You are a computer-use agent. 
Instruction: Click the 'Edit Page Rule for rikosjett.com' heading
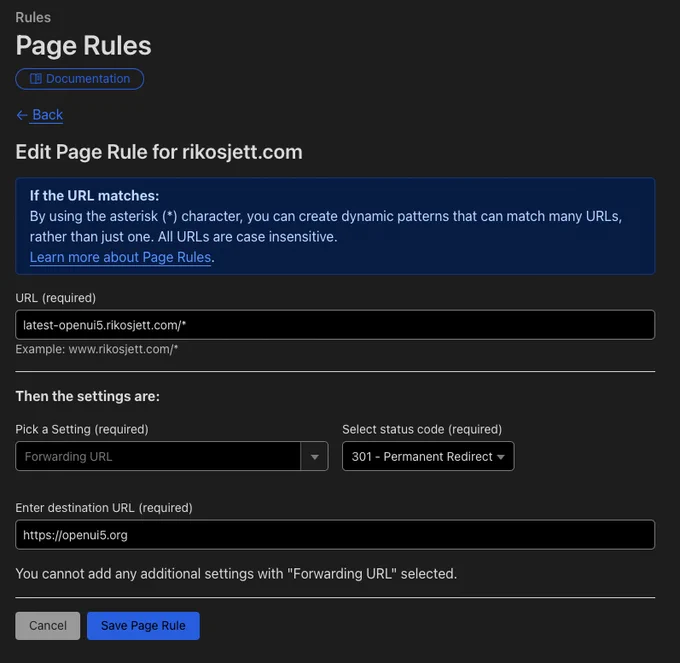pyautogui.click(x=159, y=152)
